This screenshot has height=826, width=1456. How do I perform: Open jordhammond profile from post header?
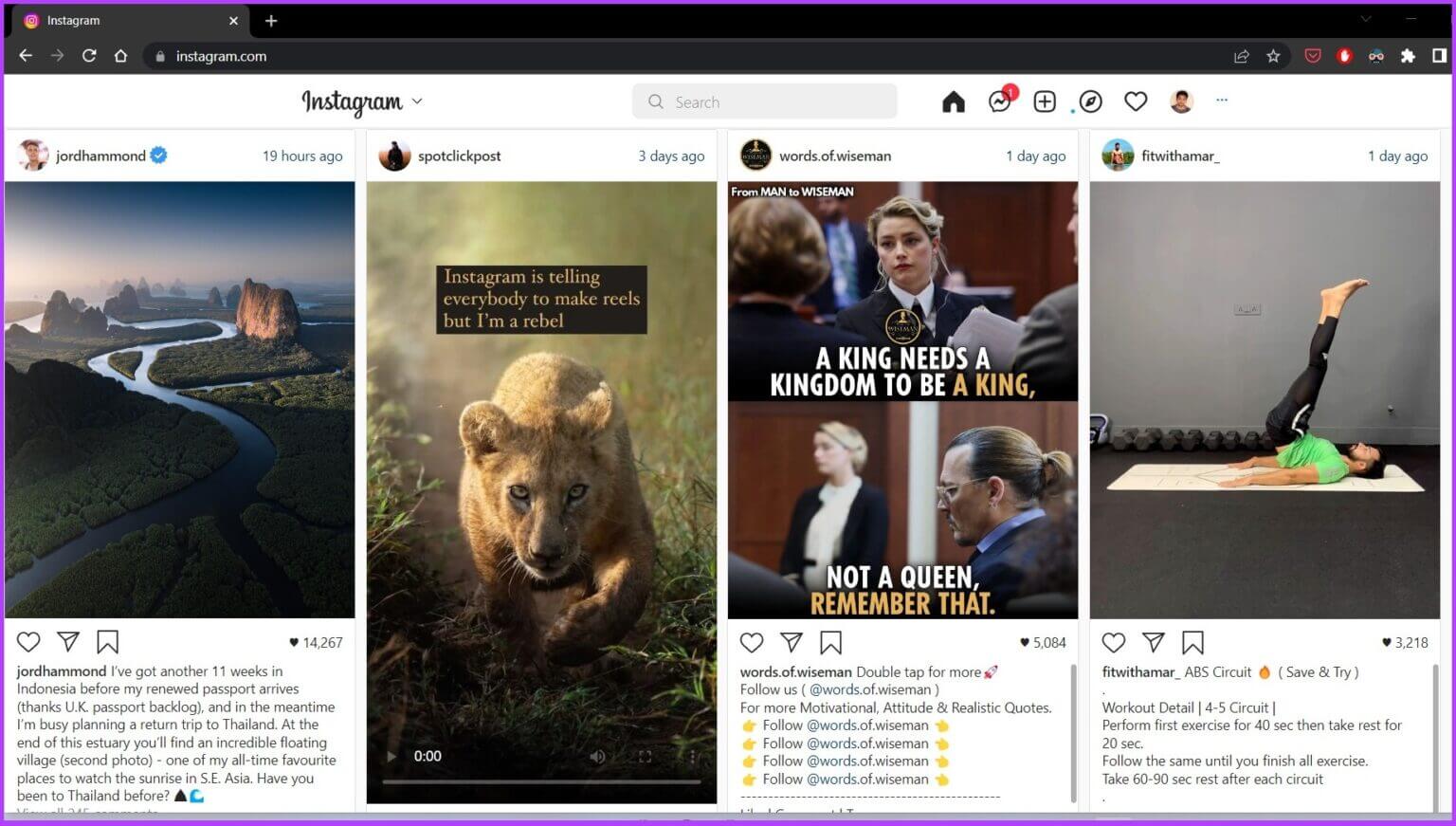100,156
